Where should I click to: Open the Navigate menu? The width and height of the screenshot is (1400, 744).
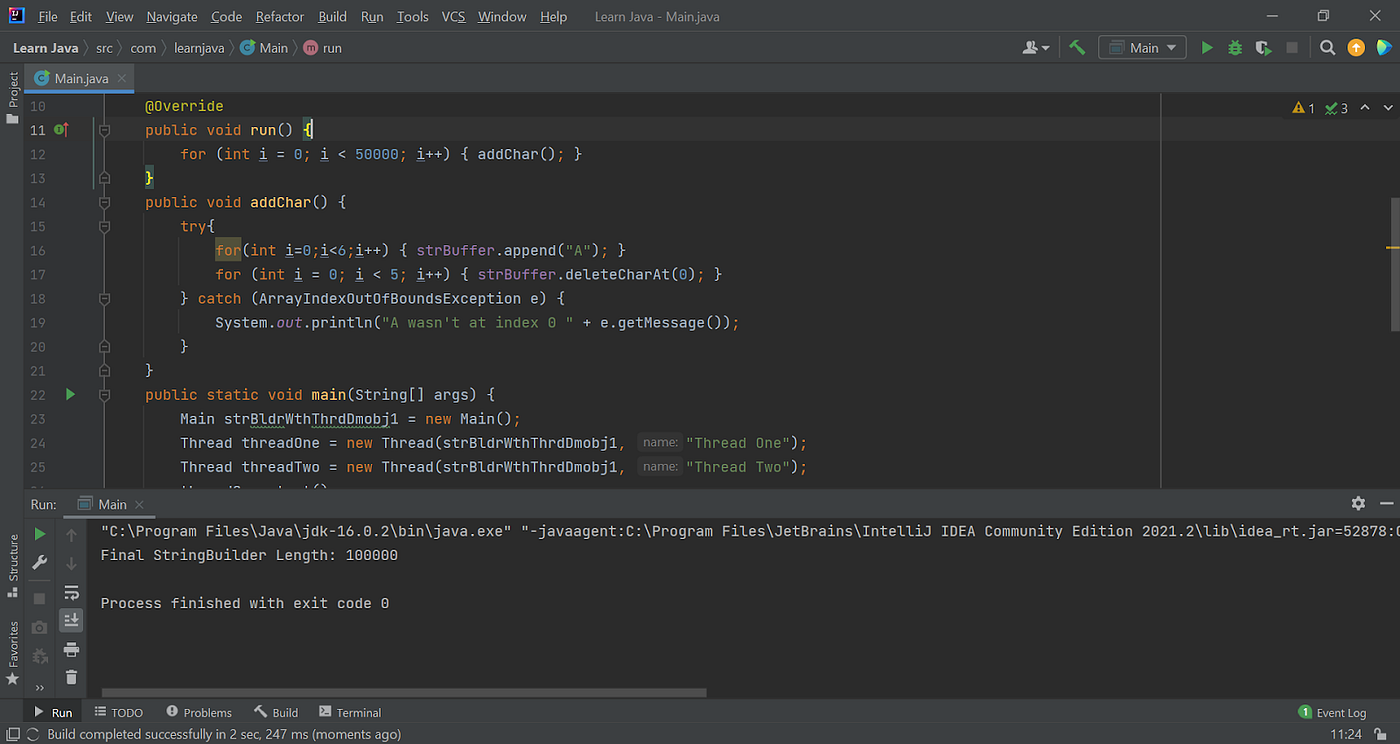172,17
